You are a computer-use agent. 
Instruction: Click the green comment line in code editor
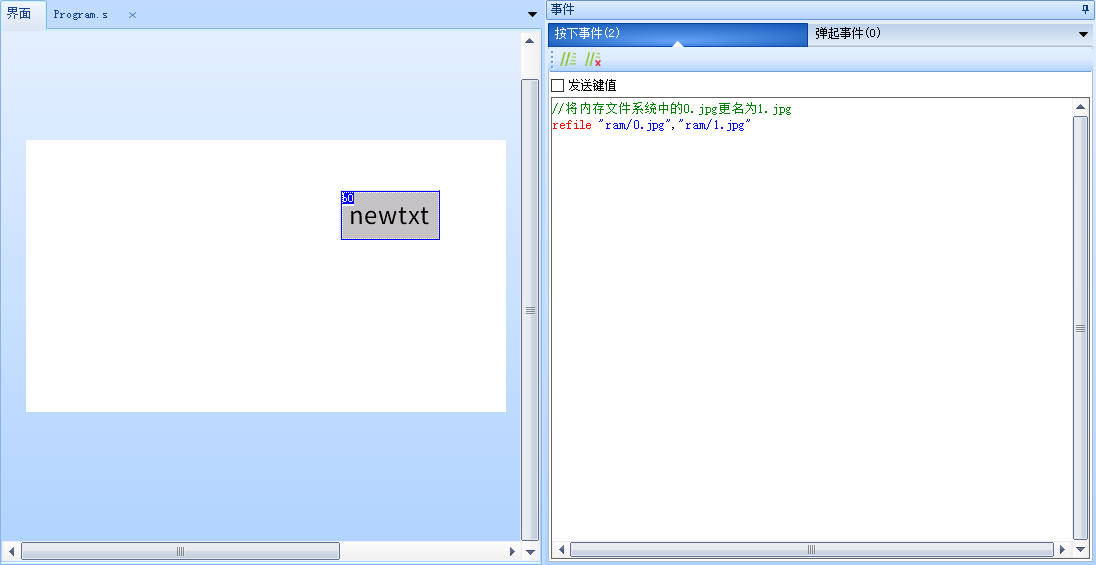pos(671,109)
